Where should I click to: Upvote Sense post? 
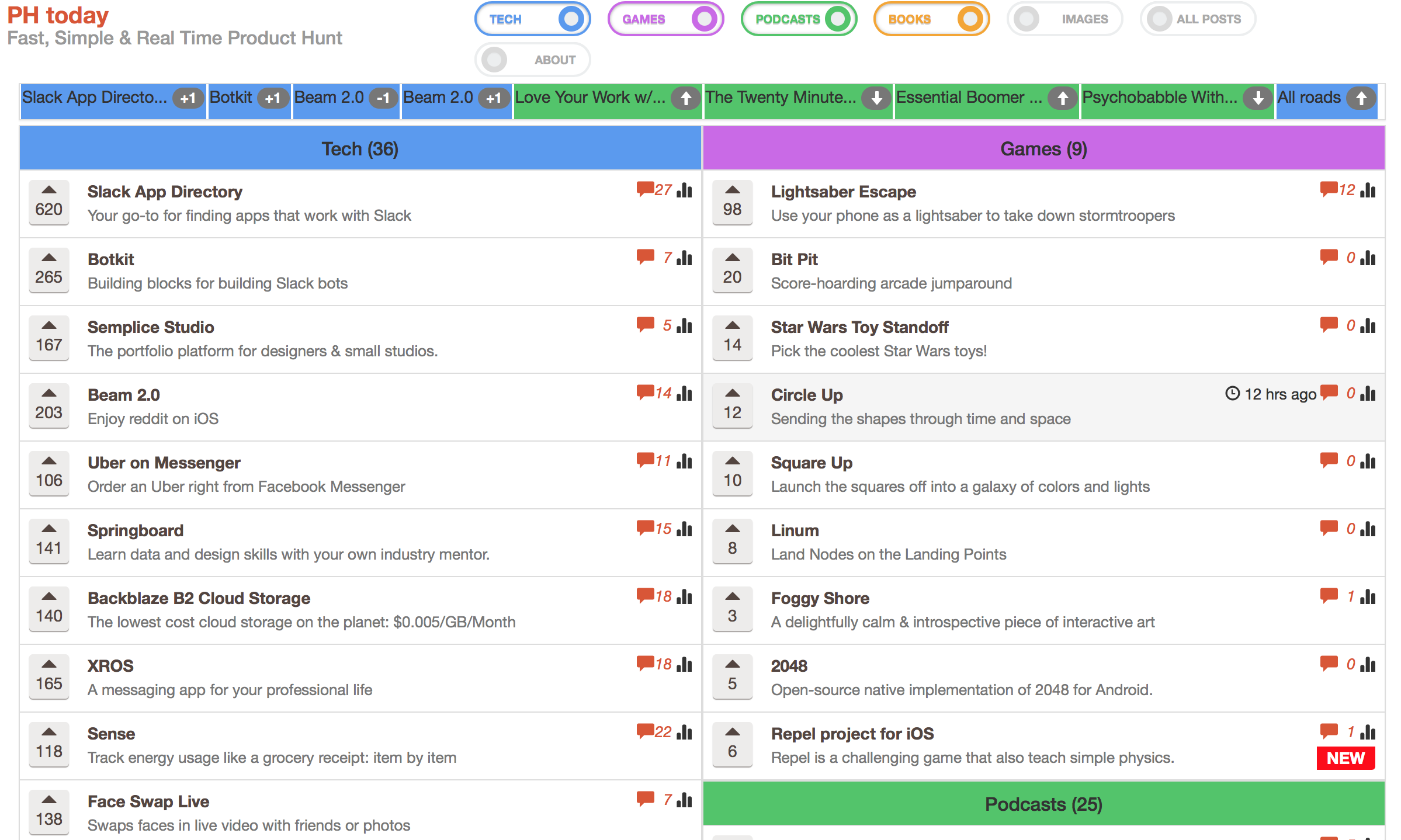pyautogui.click(x=49, y=744)
